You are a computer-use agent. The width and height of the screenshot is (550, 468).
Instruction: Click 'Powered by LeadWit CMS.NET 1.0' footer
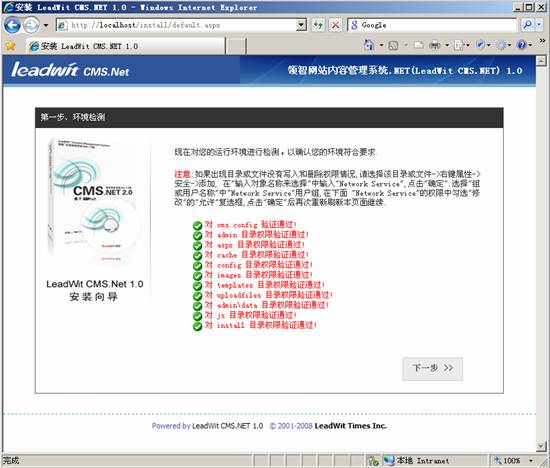(207, 426)
